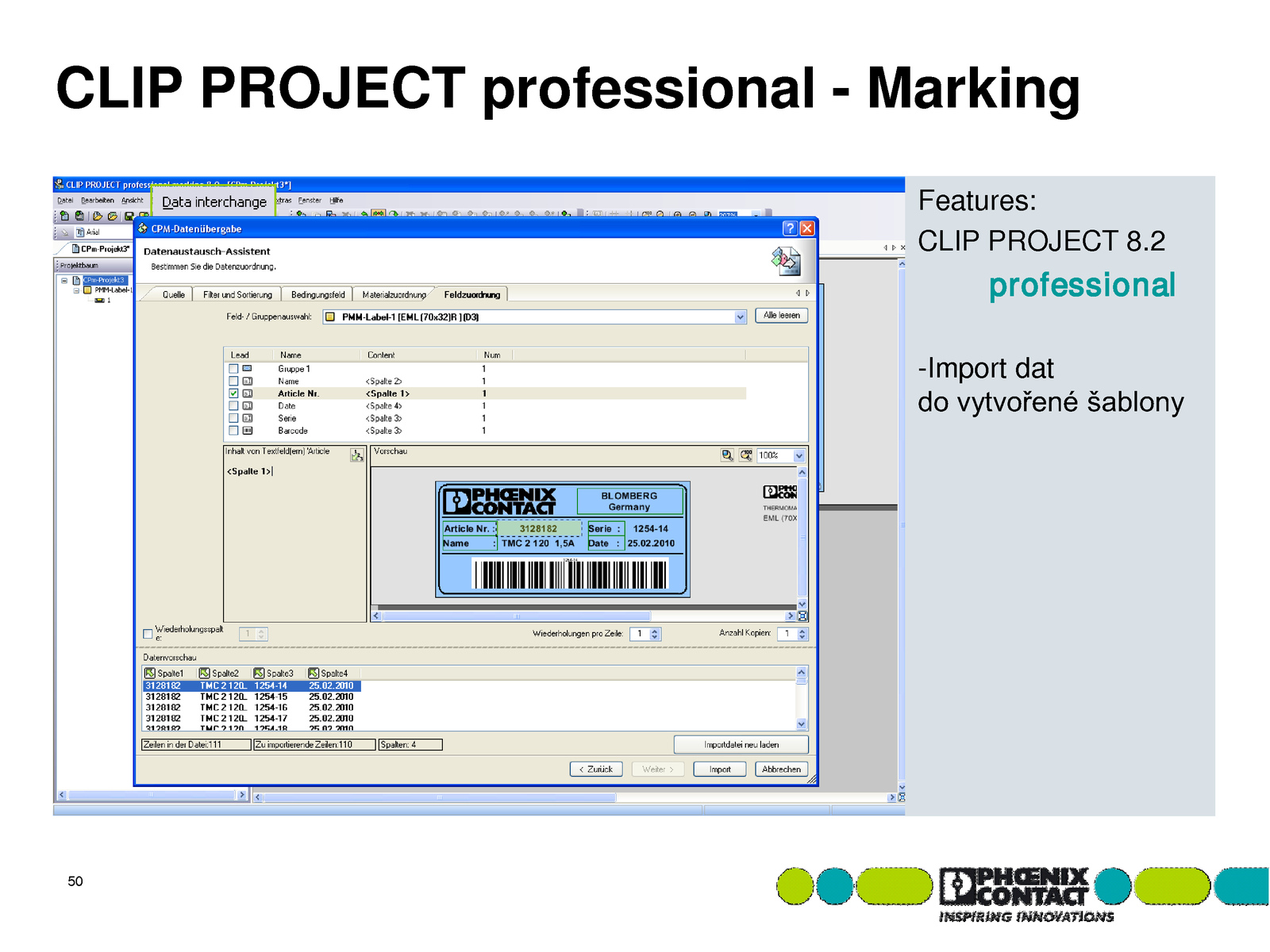Click tab strip scroll-left arrow in dialog

pyautogui.click(x=799, y=294)
